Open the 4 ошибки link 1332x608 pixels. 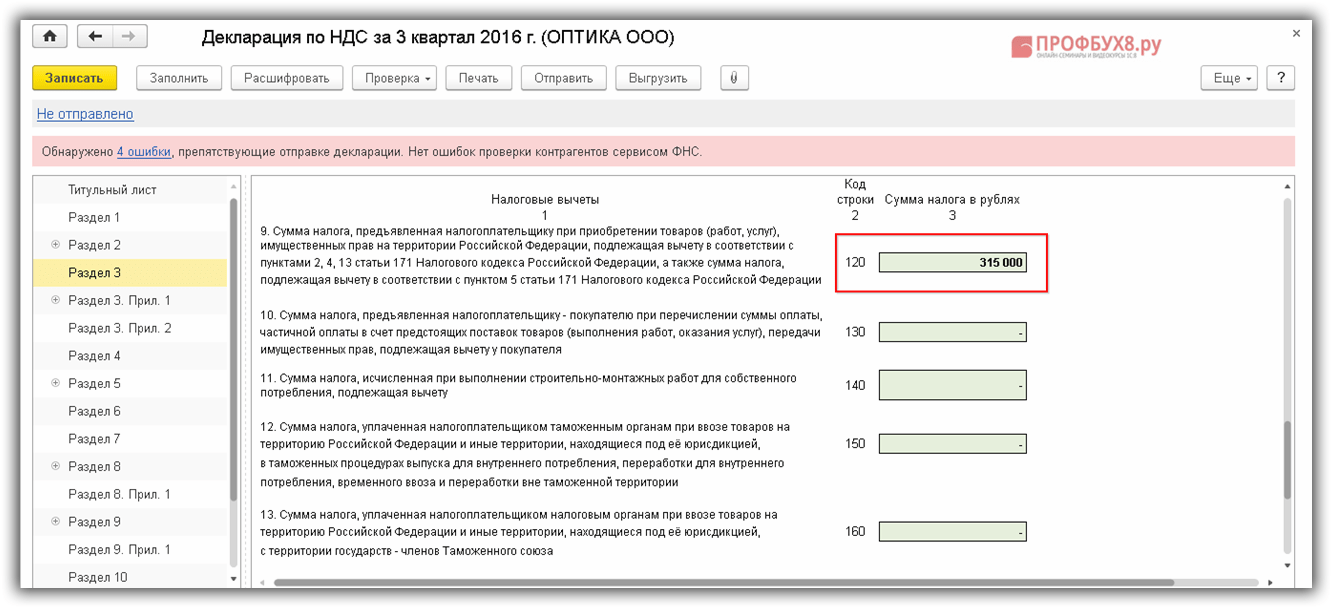(145, 152)
